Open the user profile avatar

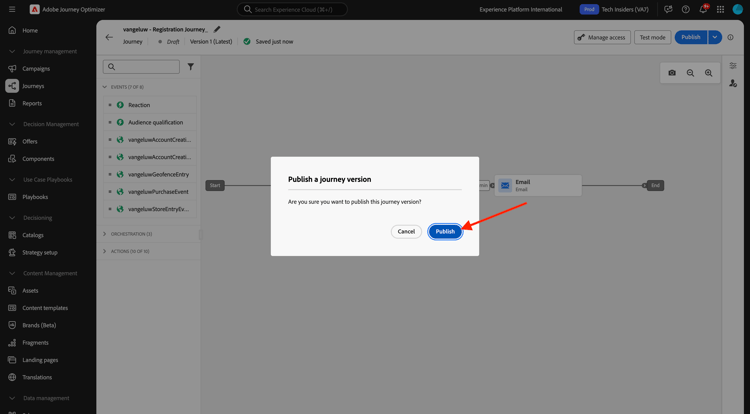[738, 9]
